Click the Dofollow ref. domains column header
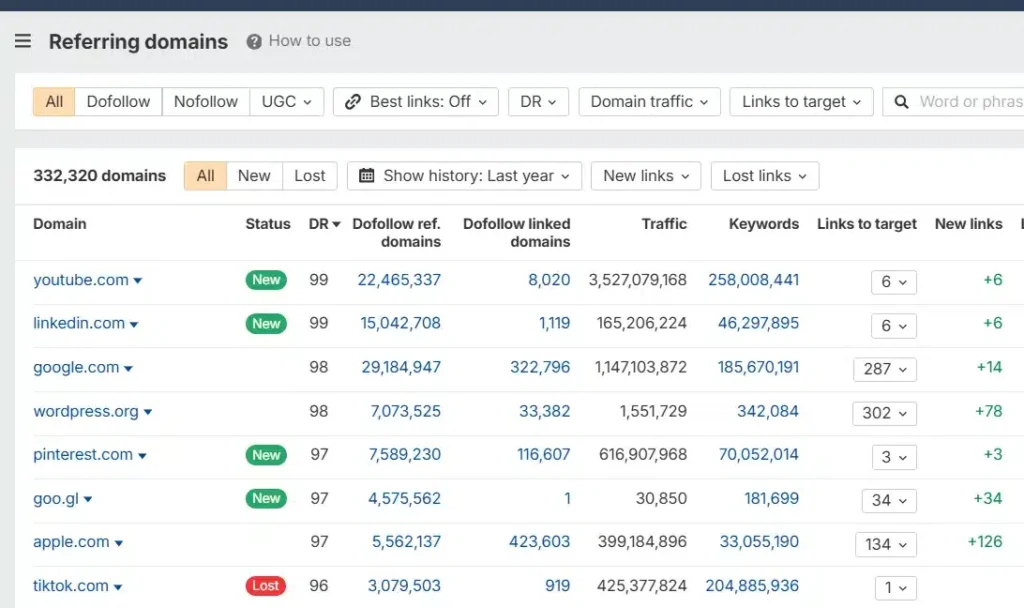Viewport: 1024px width, 608px height. (x=396, y=232)
